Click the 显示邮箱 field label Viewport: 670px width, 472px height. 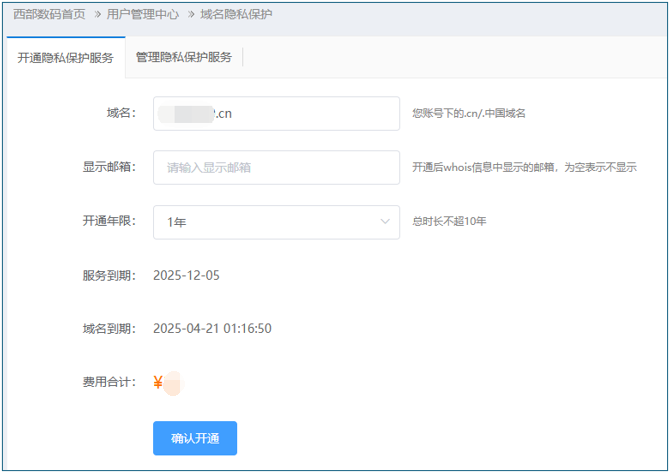coord(108,167)
